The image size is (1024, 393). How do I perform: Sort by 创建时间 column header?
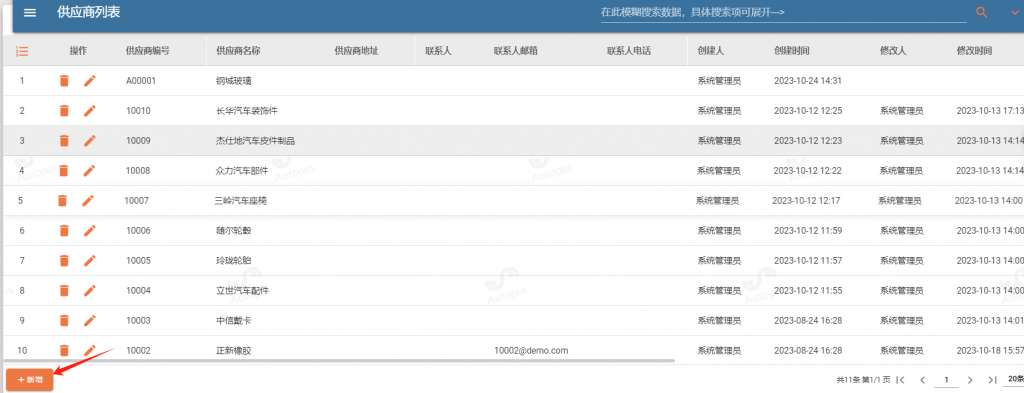click(792, 51)
